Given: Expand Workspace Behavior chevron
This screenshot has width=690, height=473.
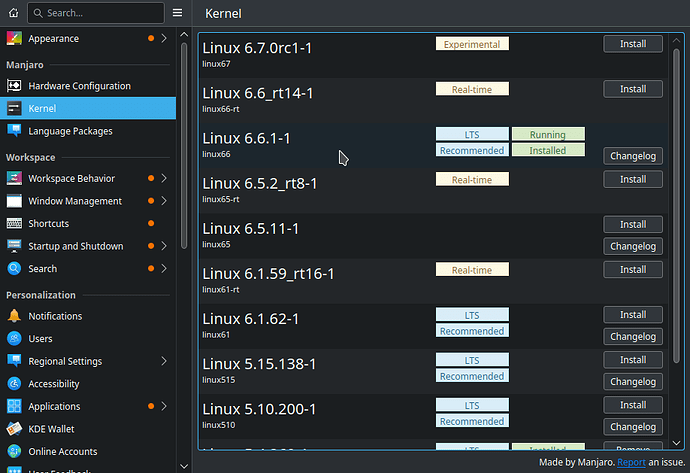Looking at the screenshot, I should pos(164,178).
